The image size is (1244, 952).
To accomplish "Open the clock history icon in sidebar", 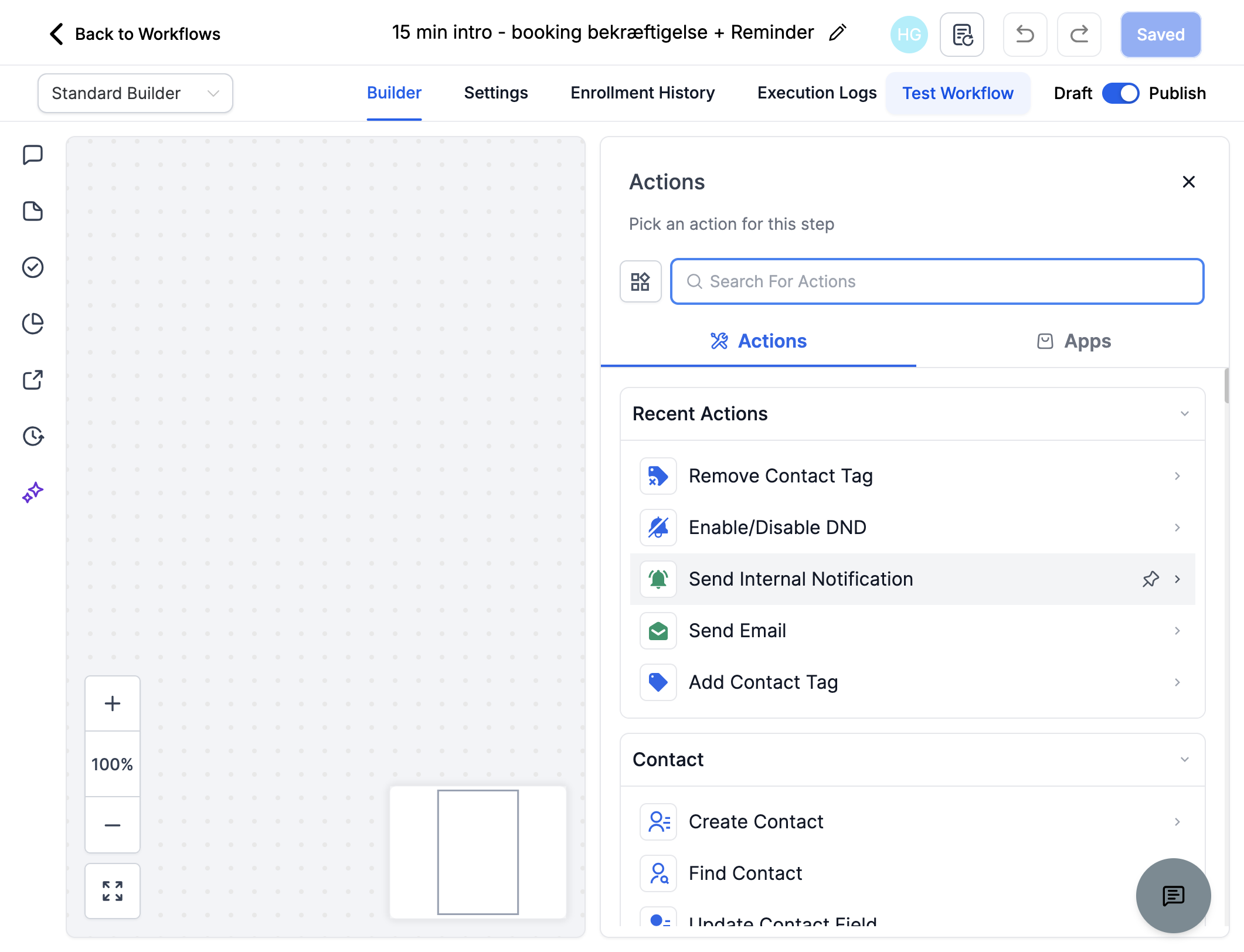I will click(x=33, y=436).
